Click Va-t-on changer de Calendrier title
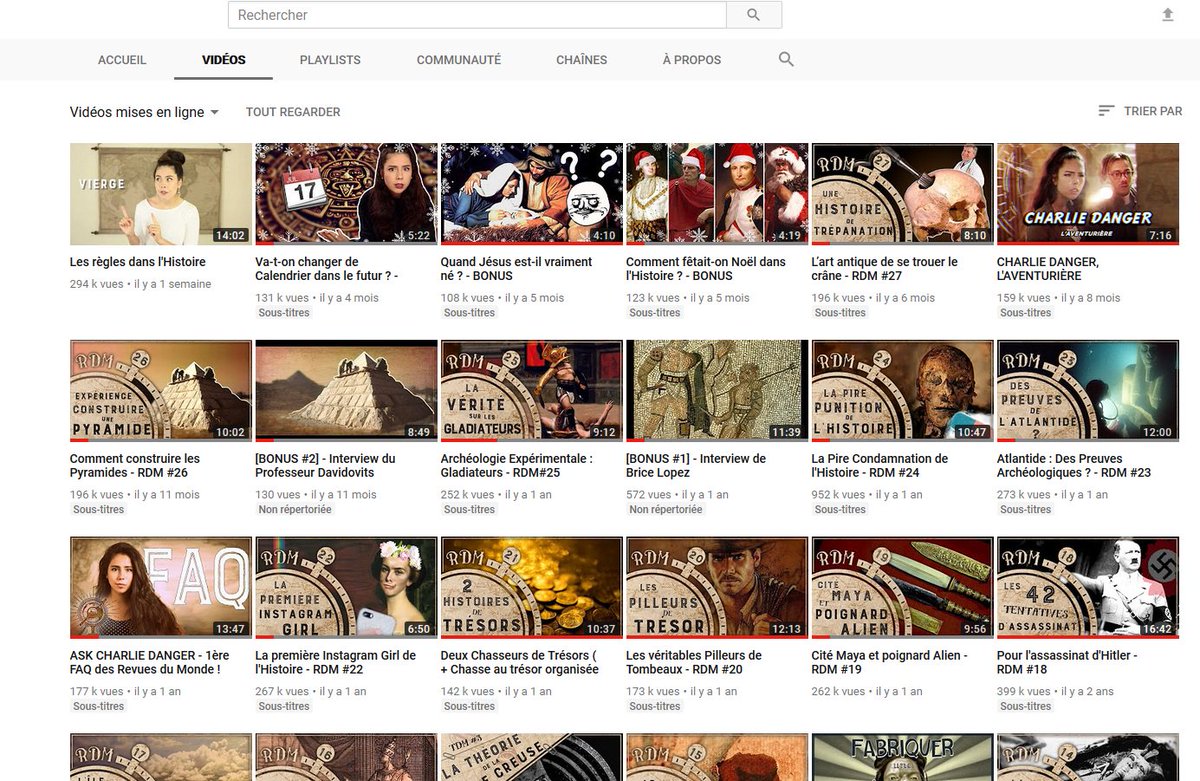Viewport: 1200px width, 781px height. point(327,269)
